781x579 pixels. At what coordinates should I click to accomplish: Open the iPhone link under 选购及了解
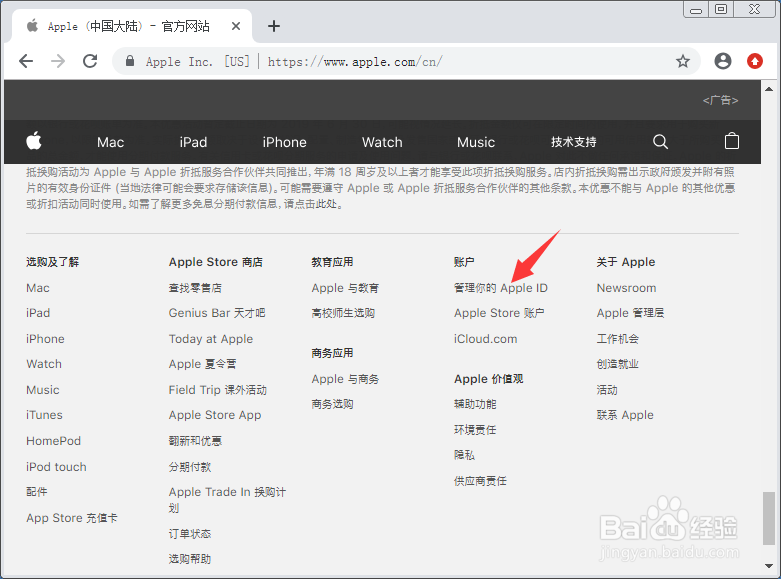point(45,339)
